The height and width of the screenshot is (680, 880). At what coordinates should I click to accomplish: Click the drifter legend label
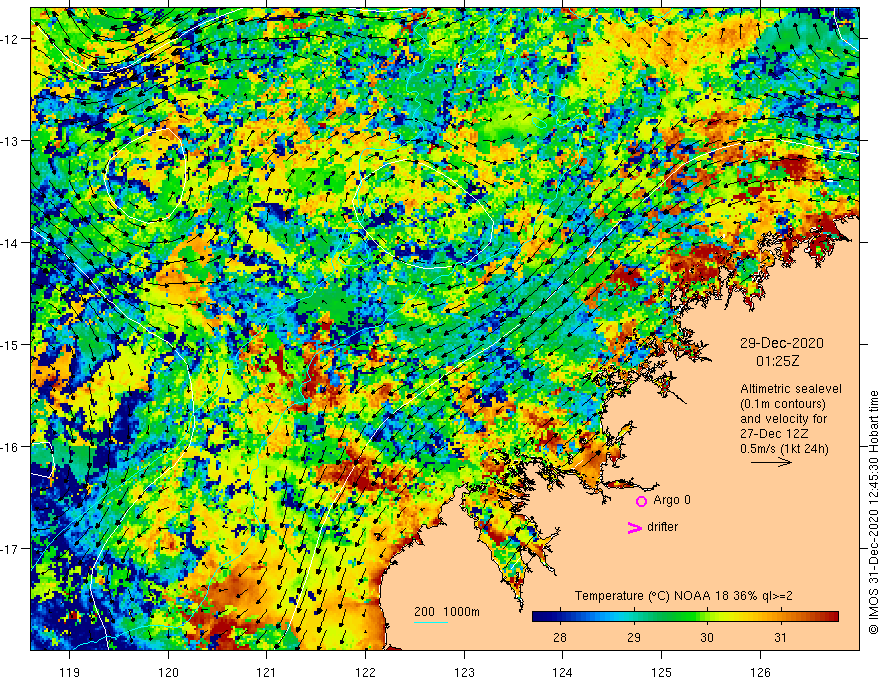click(x=662, y=527)
